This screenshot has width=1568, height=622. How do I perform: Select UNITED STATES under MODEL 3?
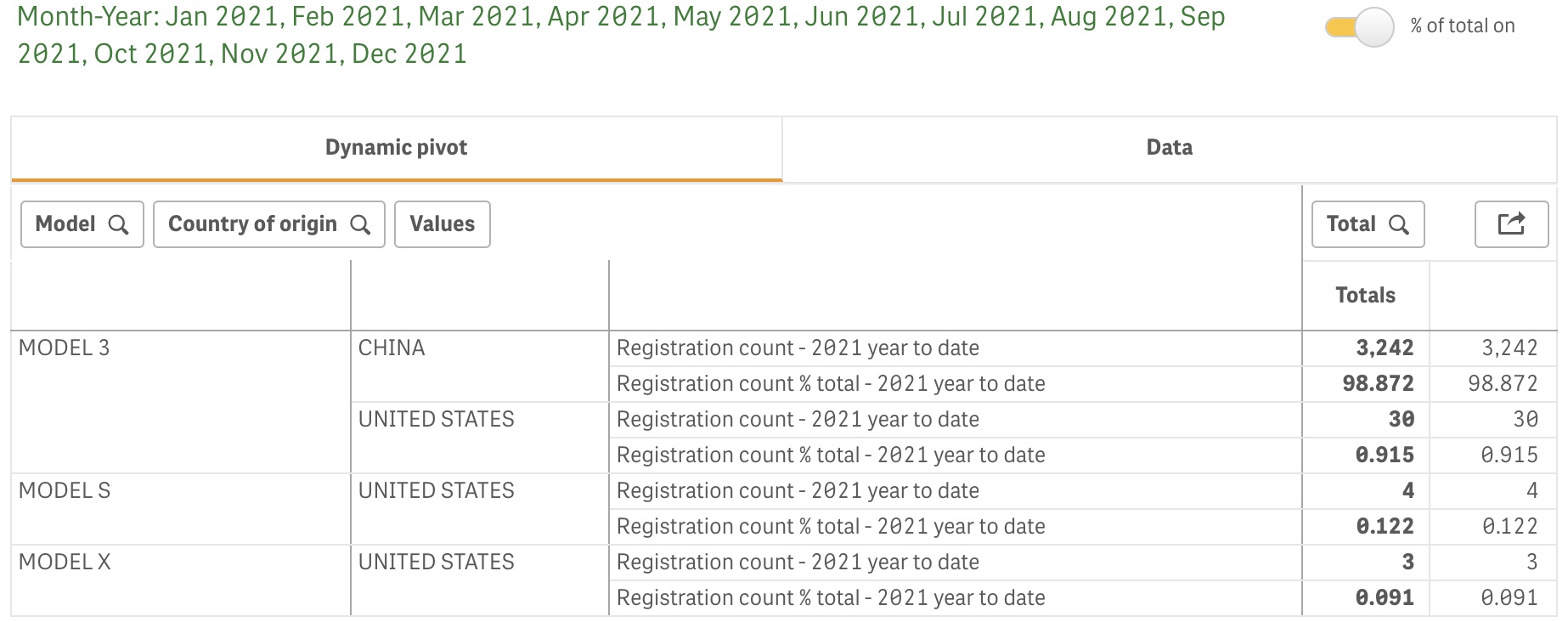(x=436, y=419)
